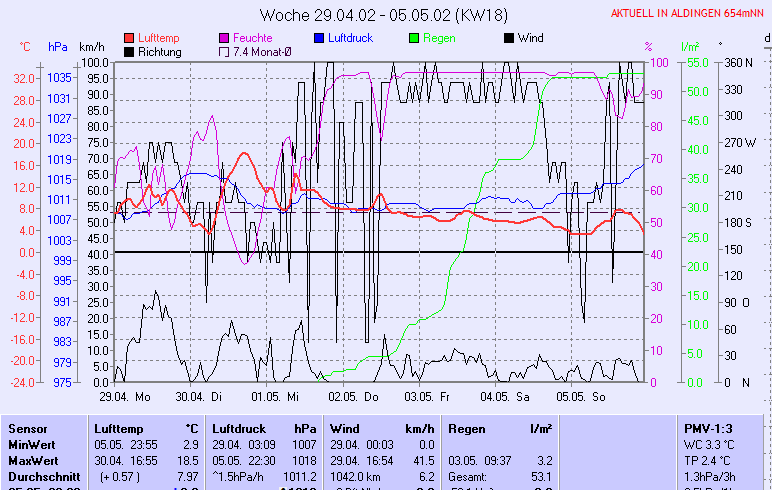
Task: Click the blue hPa axis unit label
Action: coord(58,47)
